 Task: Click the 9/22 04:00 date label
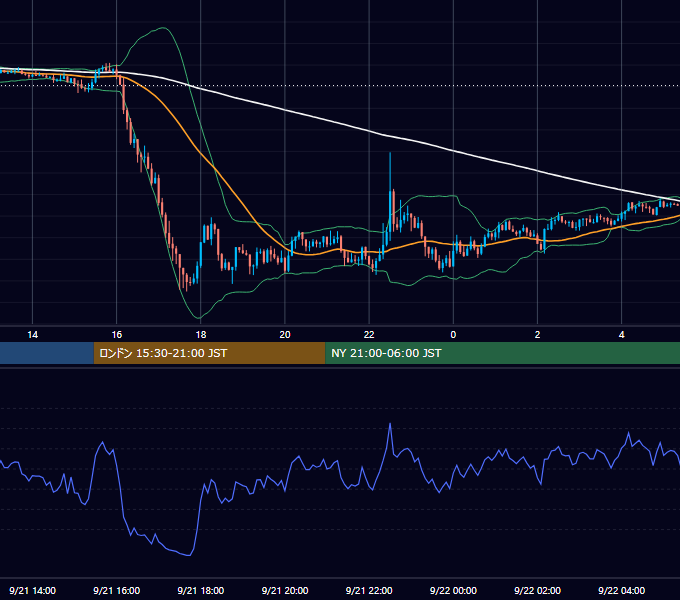[621, 590]
